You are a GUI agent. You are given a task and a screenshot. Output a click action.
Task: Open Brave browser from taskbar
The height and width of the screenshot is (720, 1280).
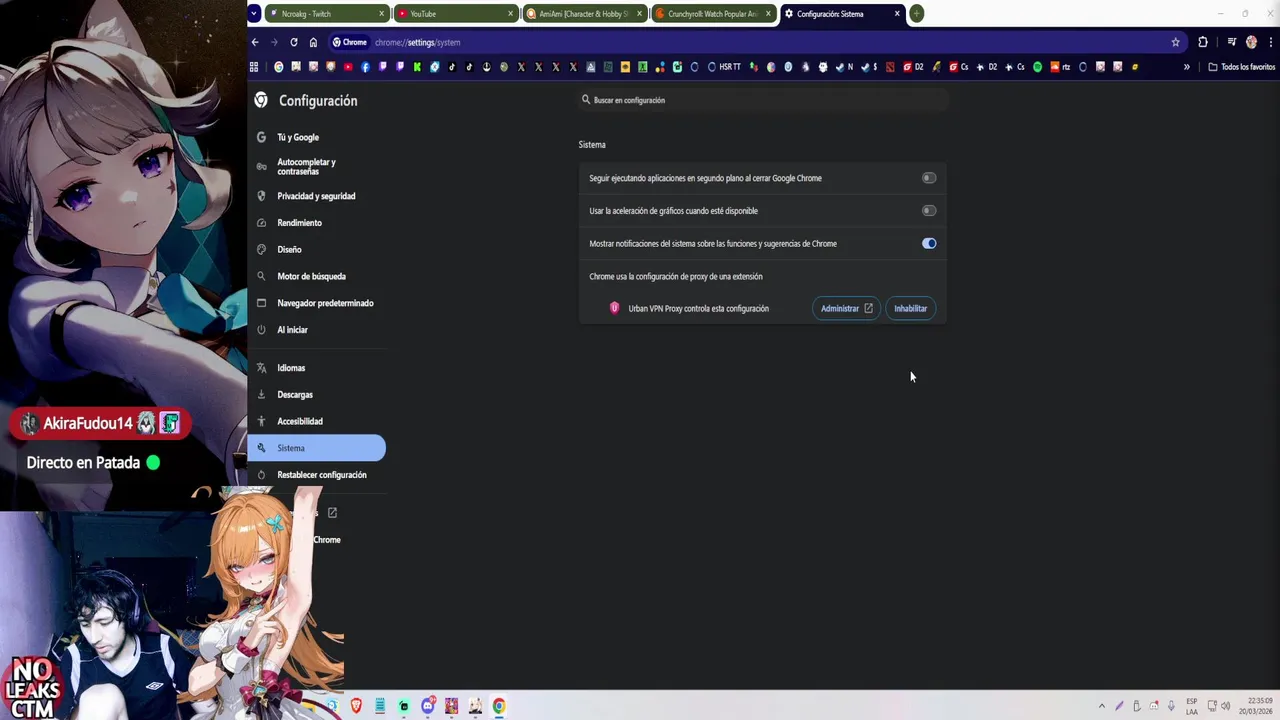(x=356, y=706)
